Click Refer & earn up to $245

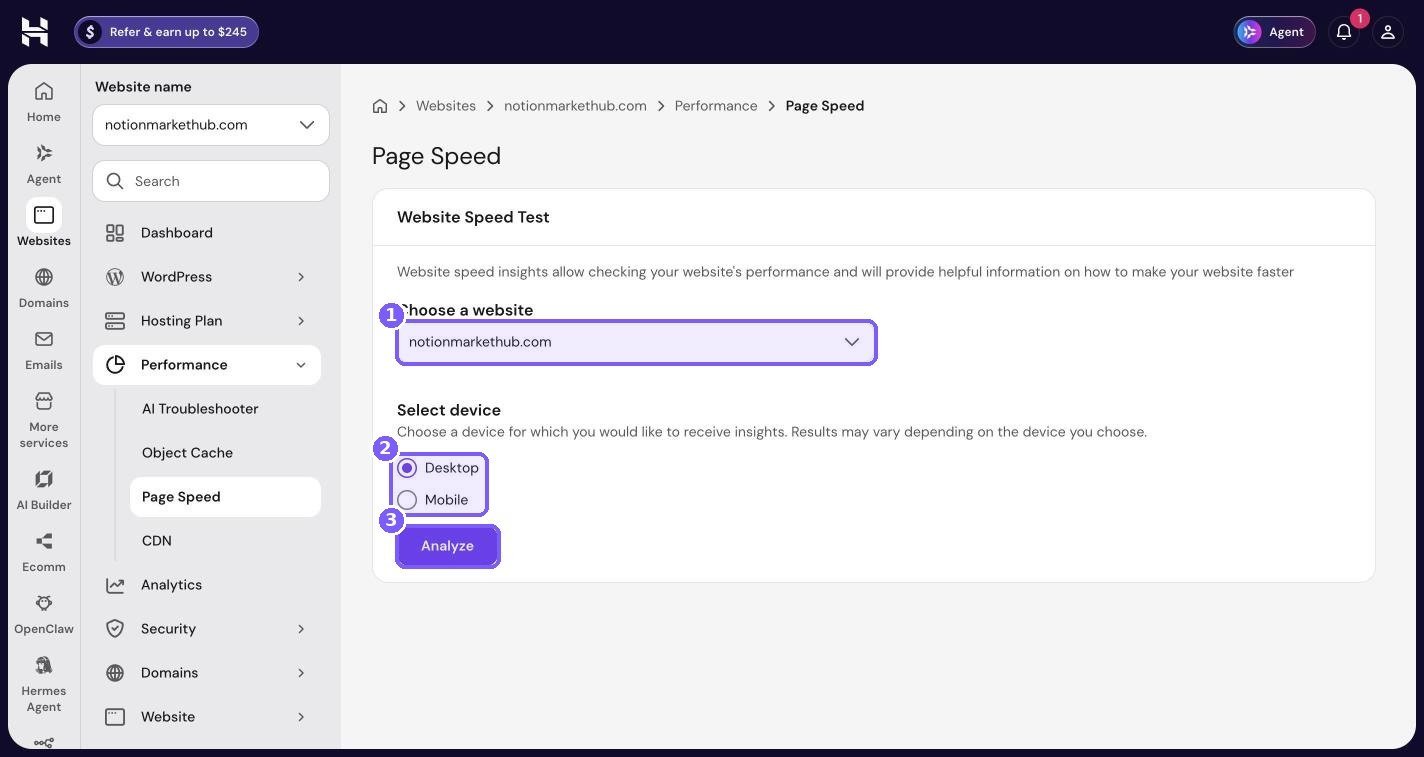pyautogui.click(x=166, y=32)
